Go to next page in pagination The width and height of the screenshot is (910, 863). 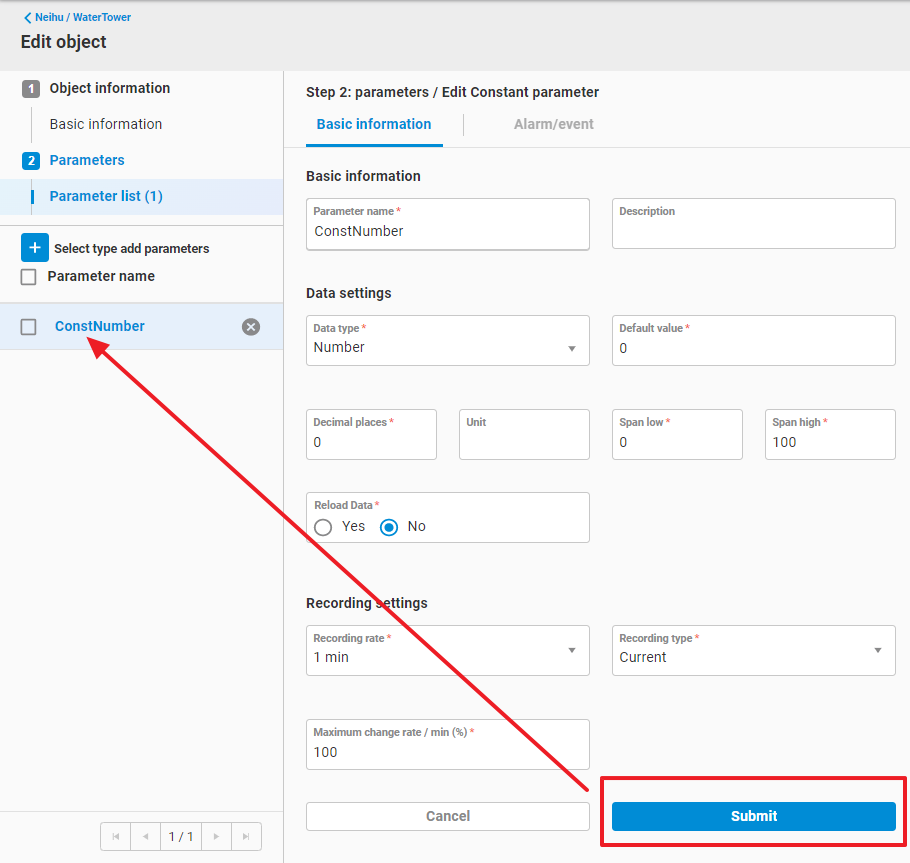tap(216, 836)
